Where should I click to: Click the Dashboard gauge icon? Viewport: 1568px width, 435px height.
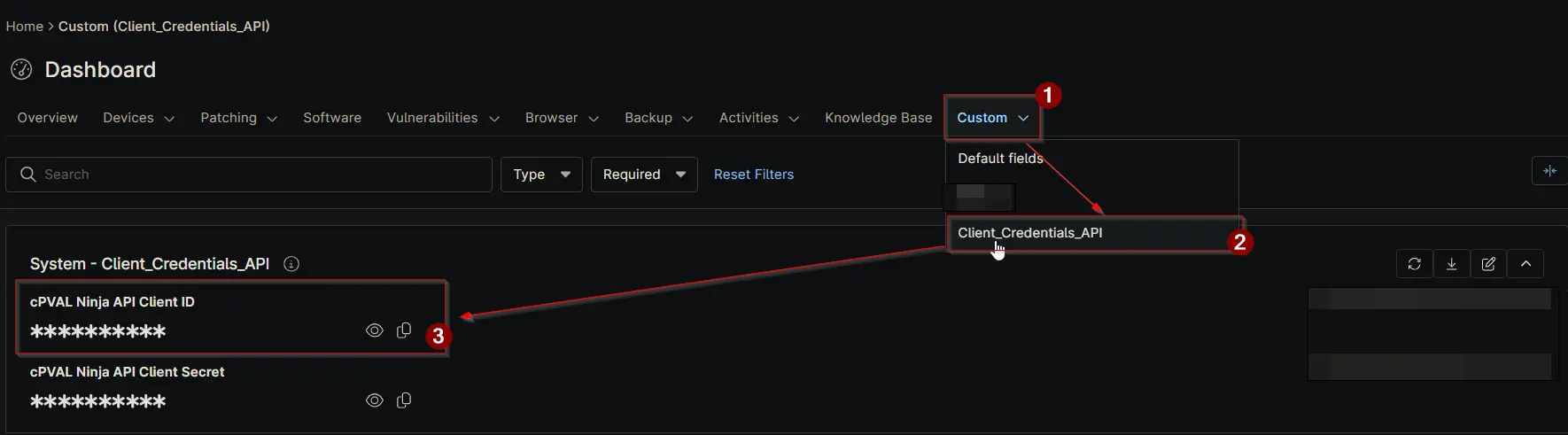coord(21,69)
